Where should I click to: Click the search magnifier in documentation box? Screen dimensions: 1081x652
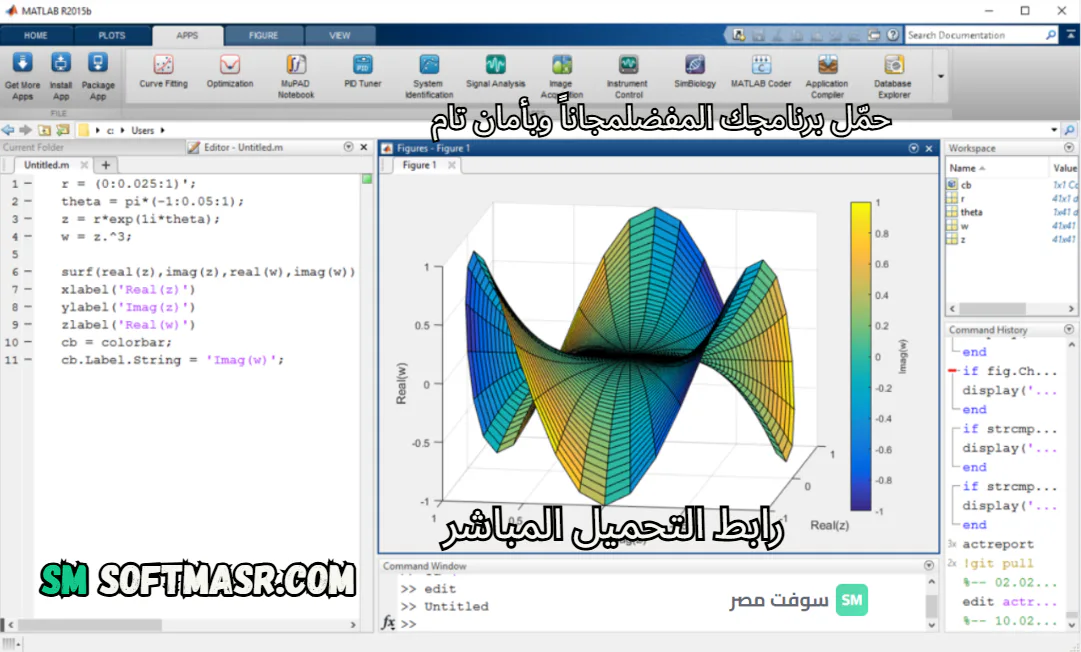click(x=1051, y=34)
